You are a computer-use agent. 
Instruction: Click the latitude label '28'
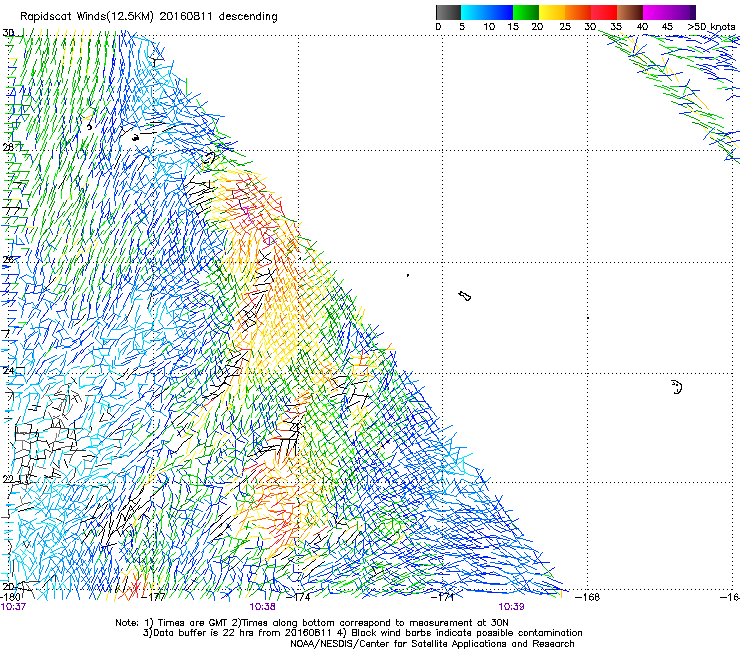click(8, 147)
